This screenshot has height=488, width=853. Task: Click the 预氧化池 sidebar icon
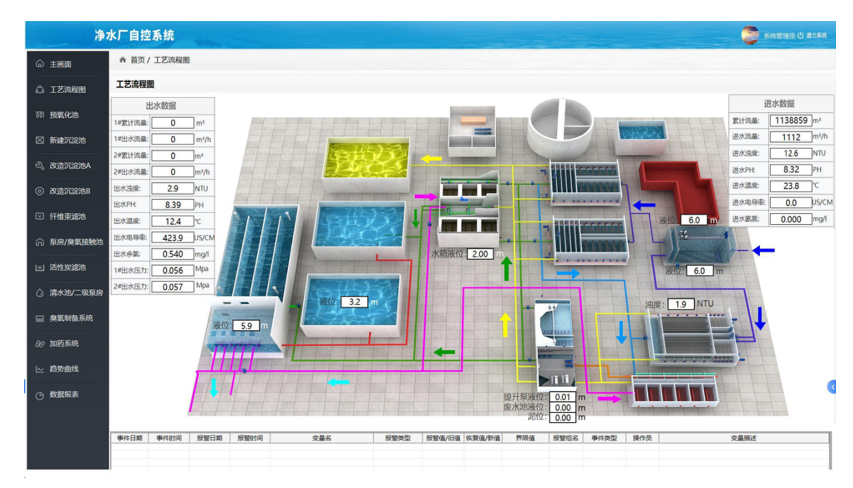40,115
